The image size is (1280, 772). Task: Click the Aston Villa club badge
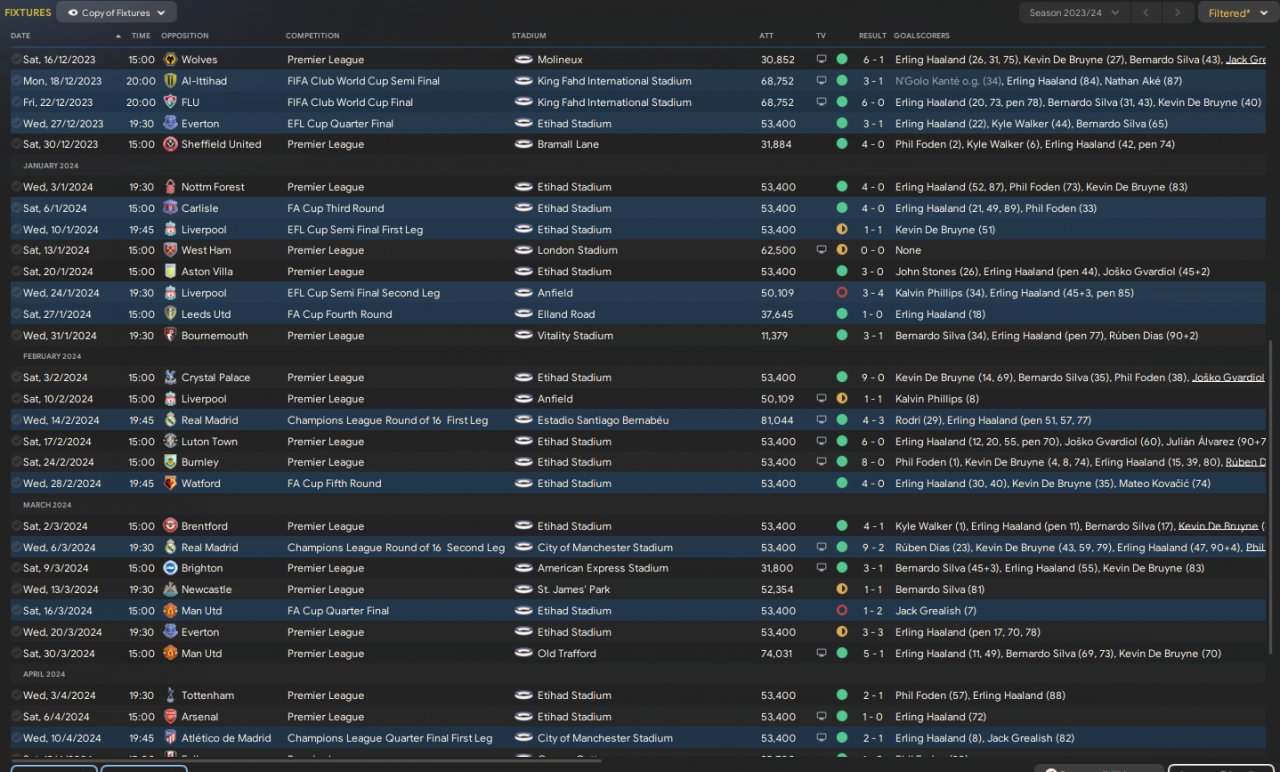pos(170,272)
